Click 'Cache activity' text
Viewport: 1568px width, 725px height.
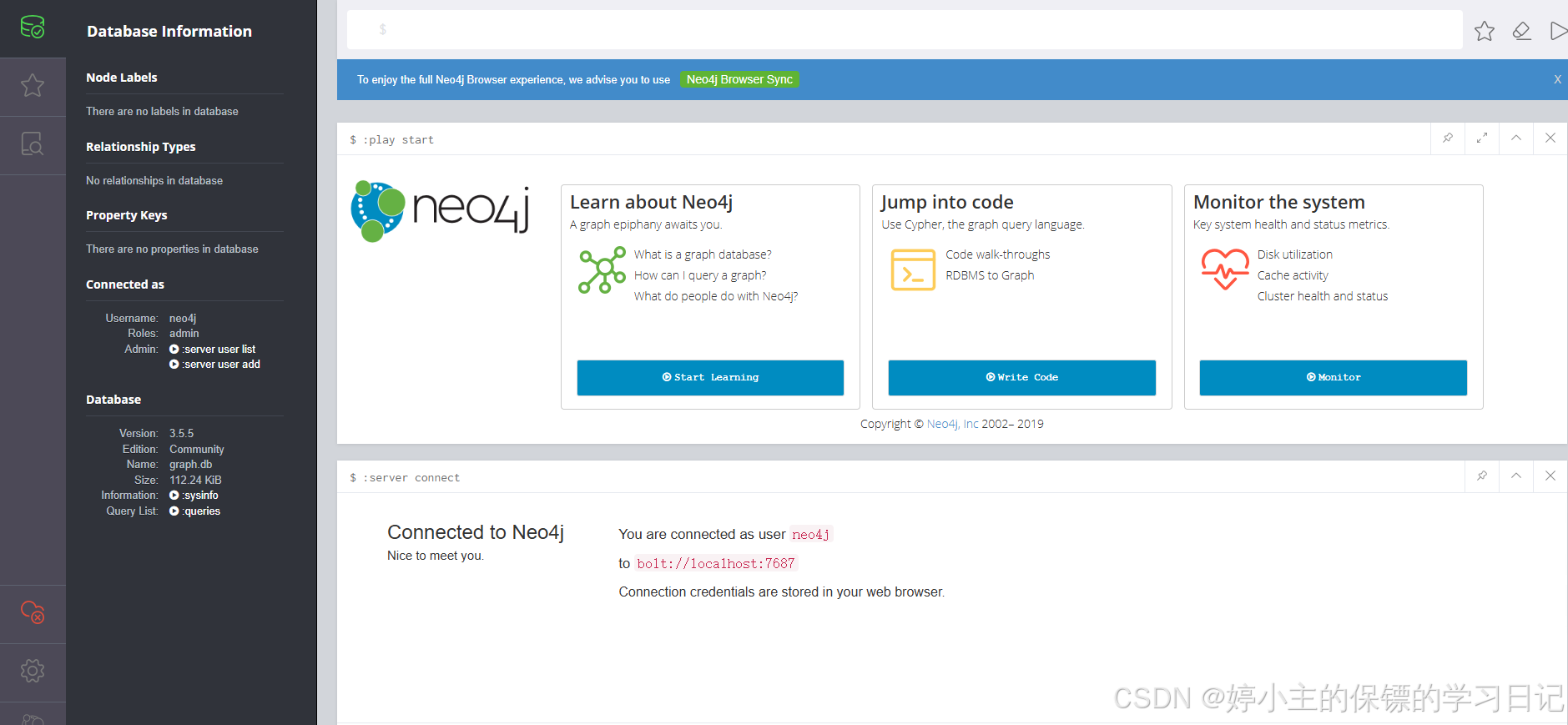pos(1293,275)
